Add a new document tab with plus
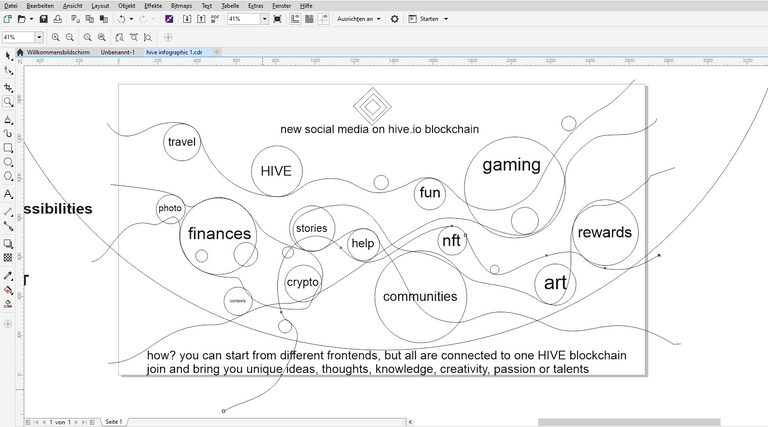The width and height of the screenshot is (768, 427). coord(216,52)
